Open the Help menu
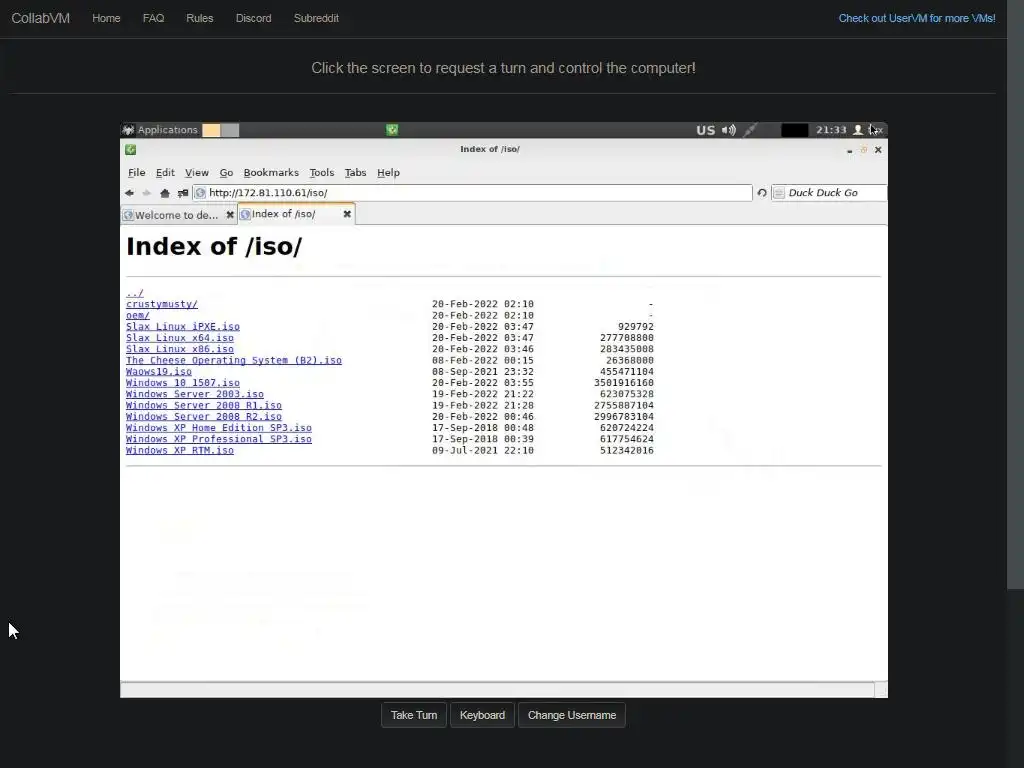The width and height of the screenshot is (1024, 768). (388, 172)
